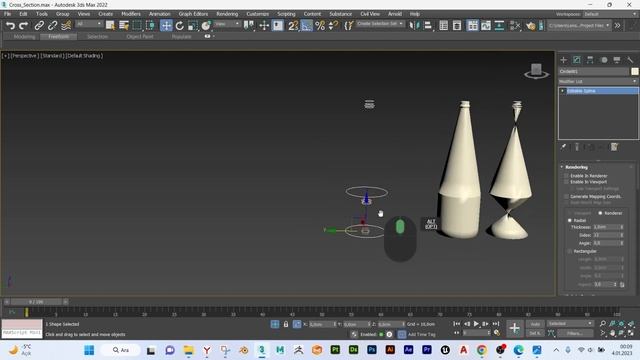
Task: Open the Graph Editors menu
Action: pyautogui.click(x=193, y=14)
